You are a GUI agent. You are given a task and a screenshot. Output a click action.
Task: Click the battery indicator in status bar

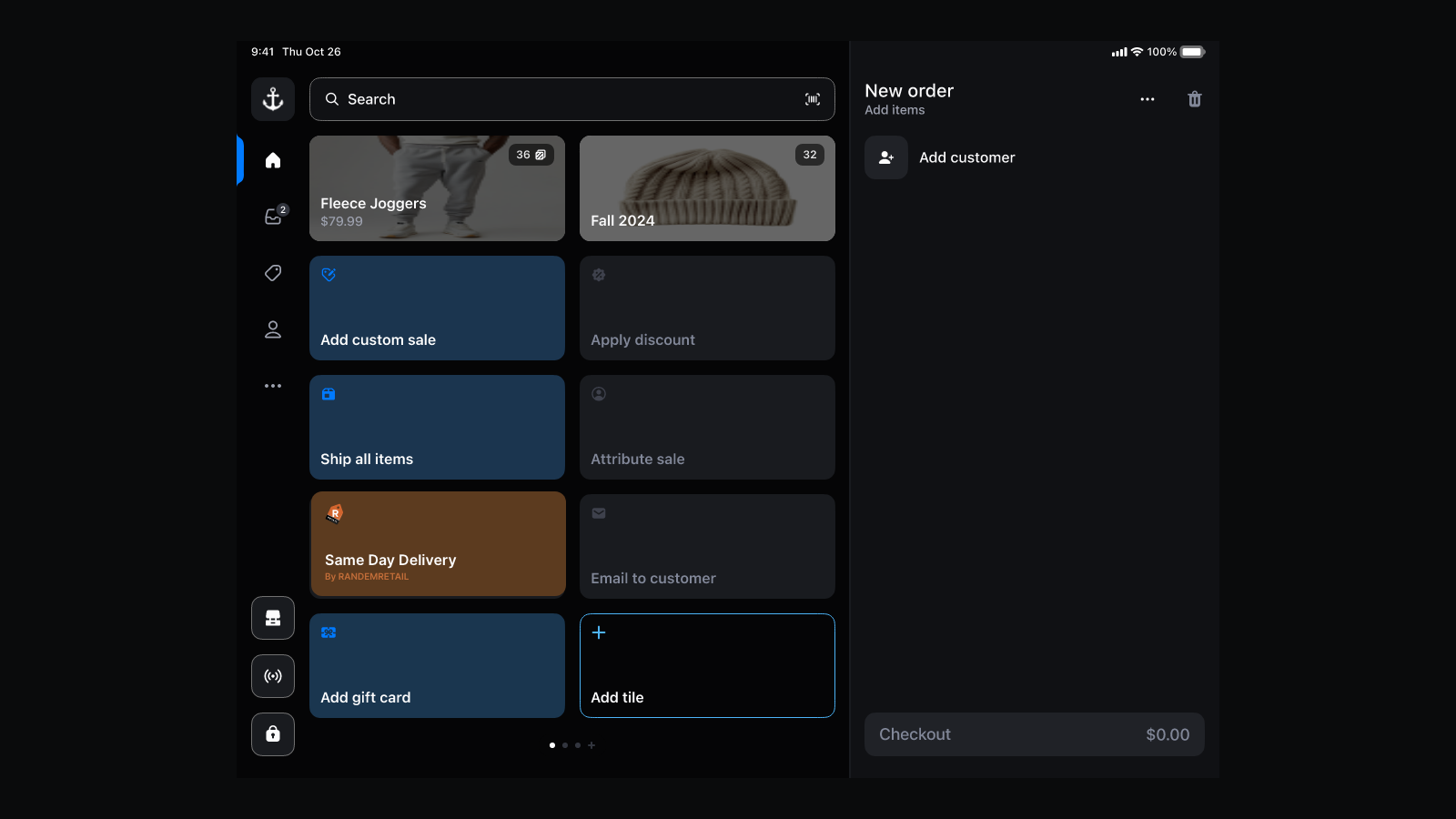(1193, 52)
